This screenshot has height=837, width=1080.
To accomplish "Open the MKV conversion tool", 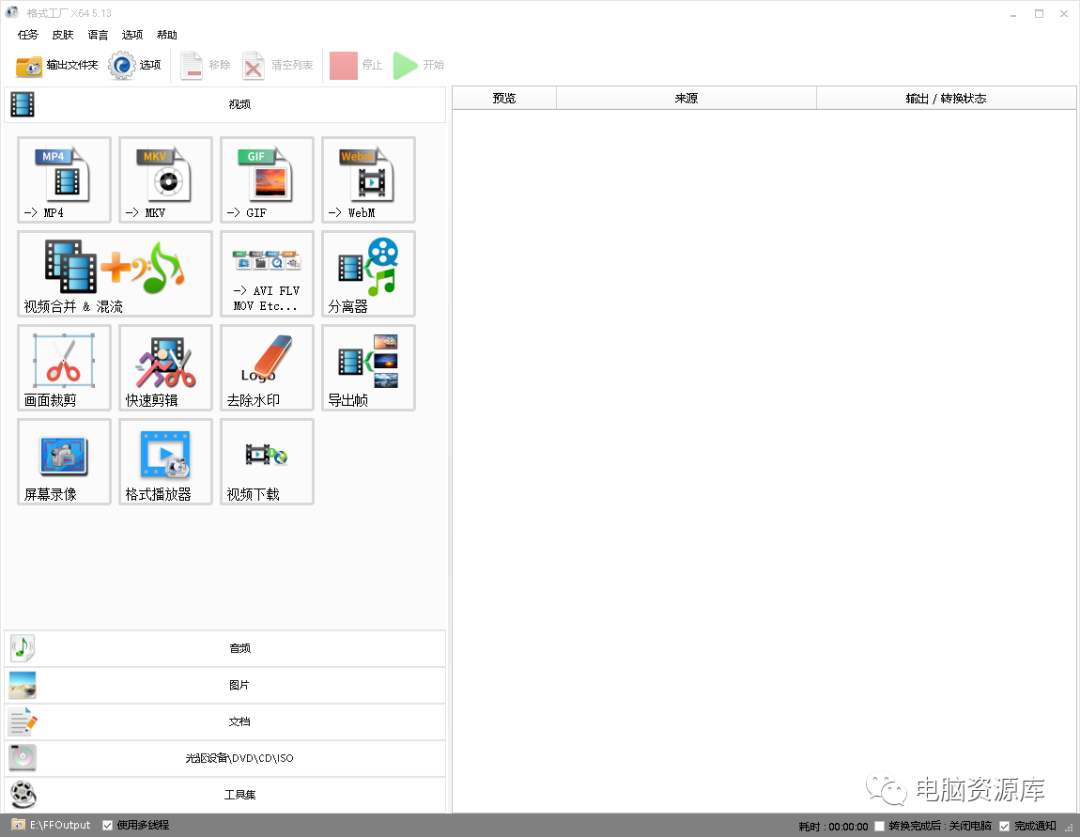I will pyautogui.click(x=165, y=180).
